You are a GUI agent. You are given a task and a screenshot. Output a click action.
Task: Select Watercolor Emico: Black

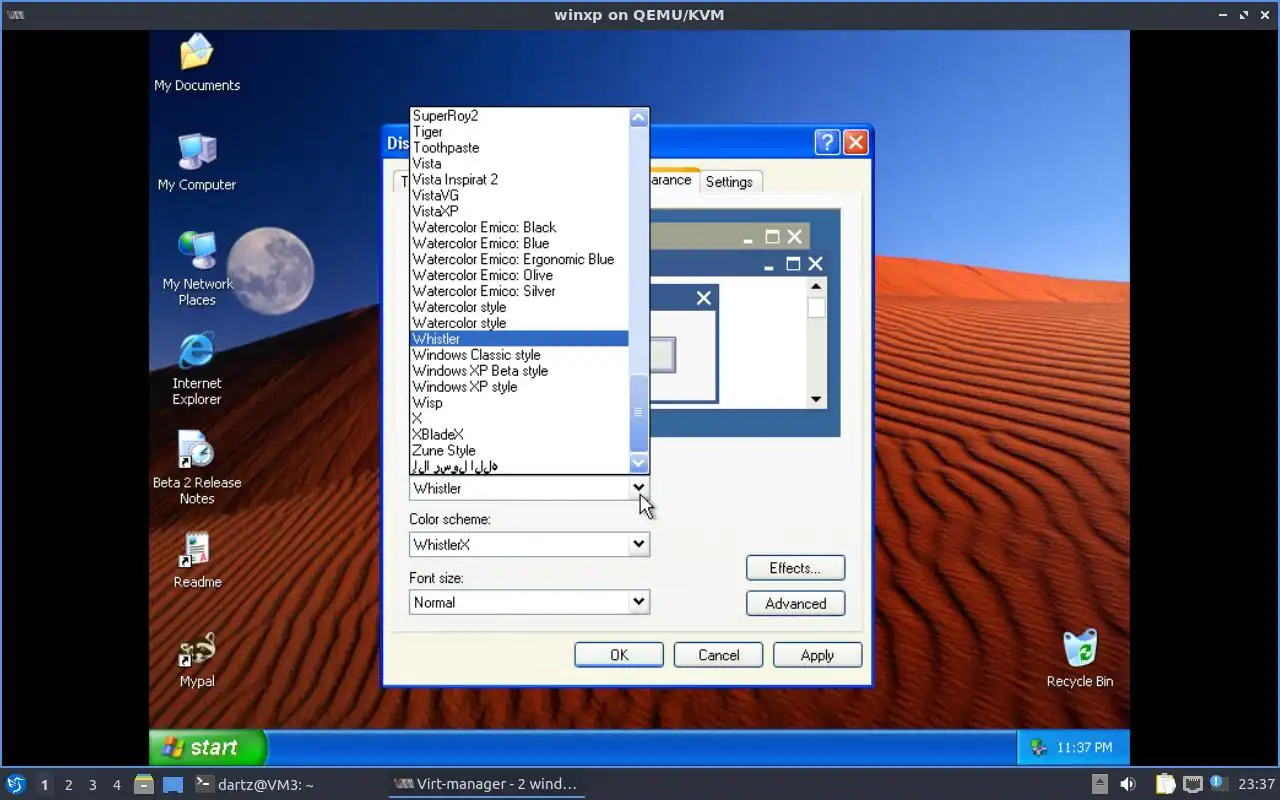coord(520,228)
